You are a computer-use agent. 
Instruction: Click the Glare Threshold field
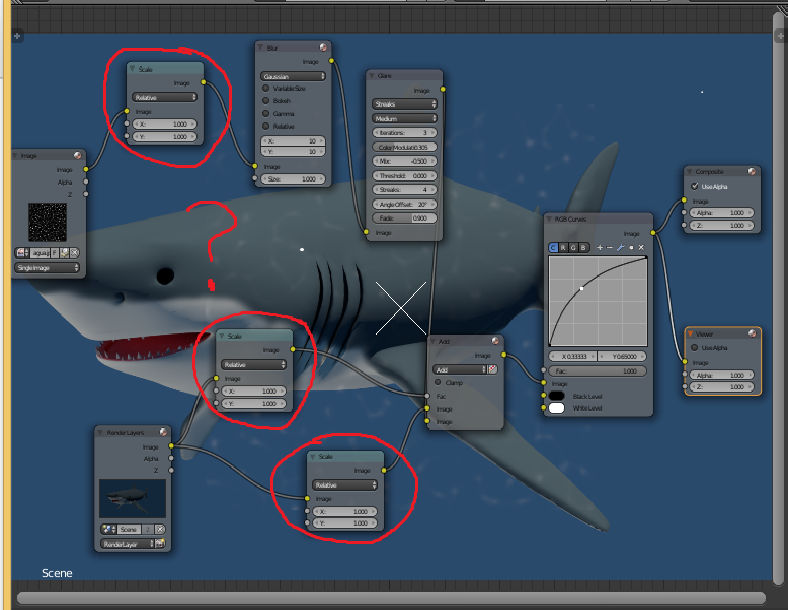pyautogui.click(x=405, y=175)
